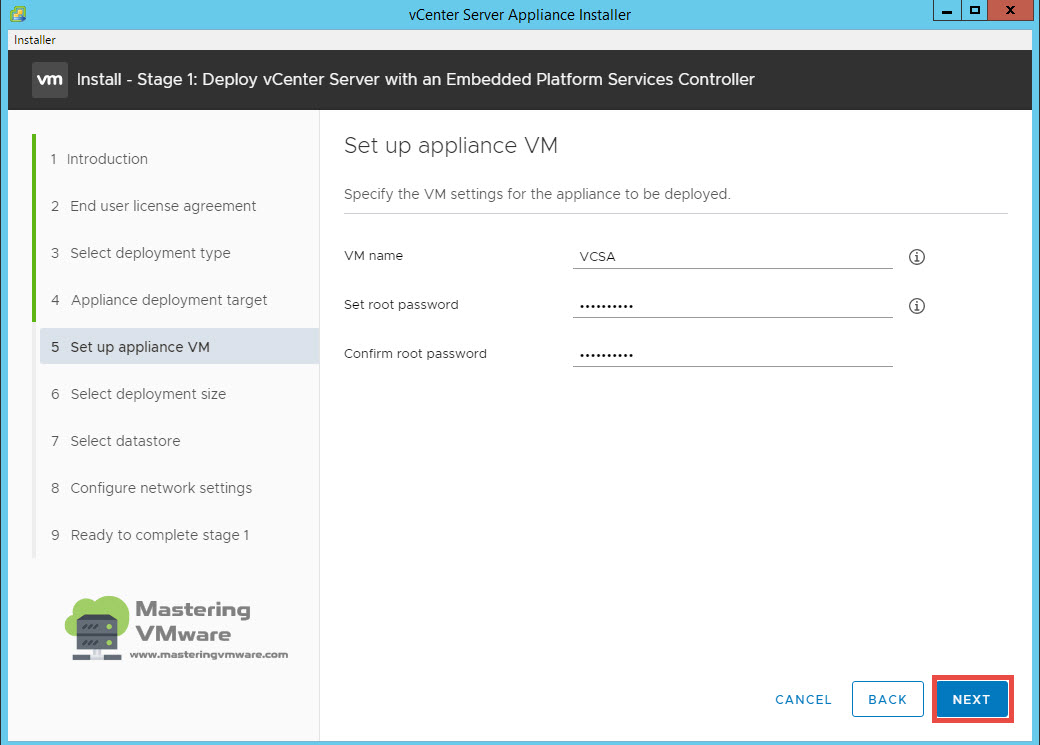1040x745 pixels.
Task: Select step 8 Configure network settings
Action: [151, 488]
